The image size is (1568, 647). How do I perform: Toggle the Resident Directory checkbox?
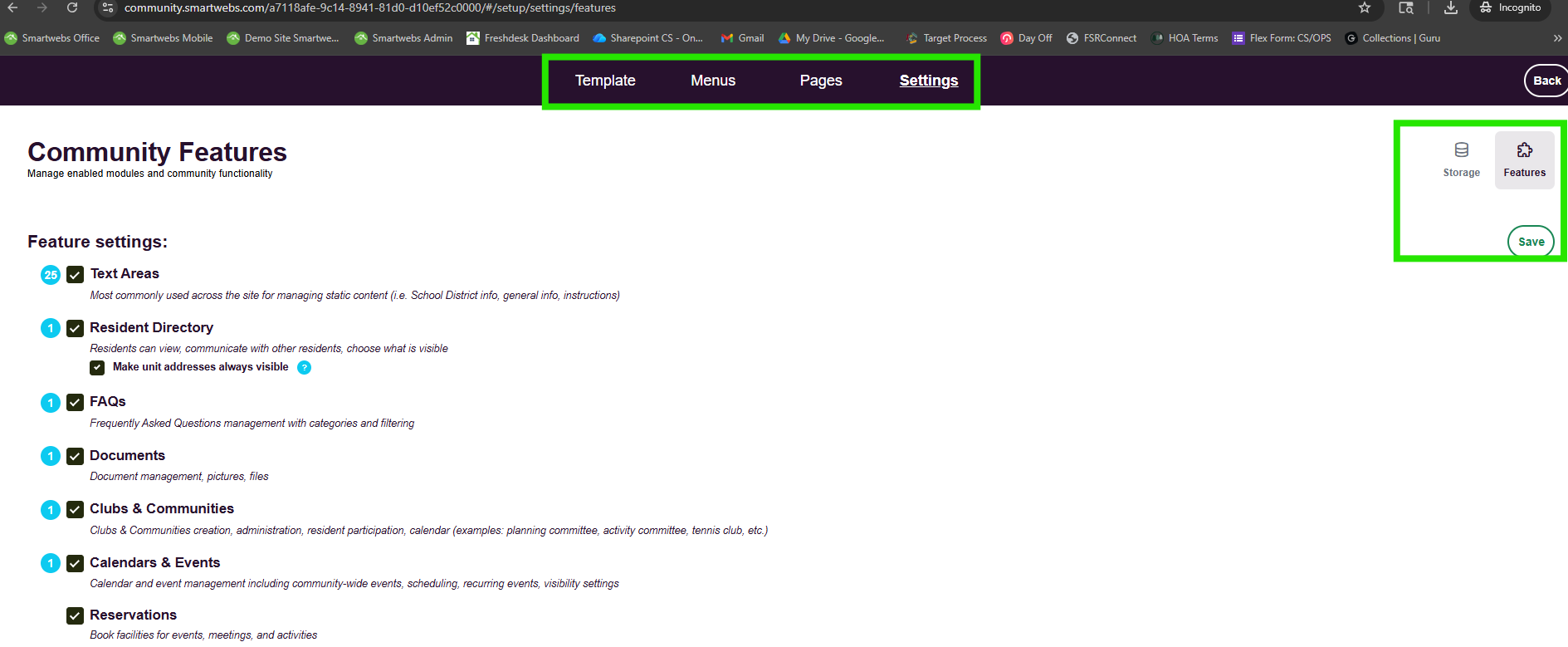pos(76,328)
